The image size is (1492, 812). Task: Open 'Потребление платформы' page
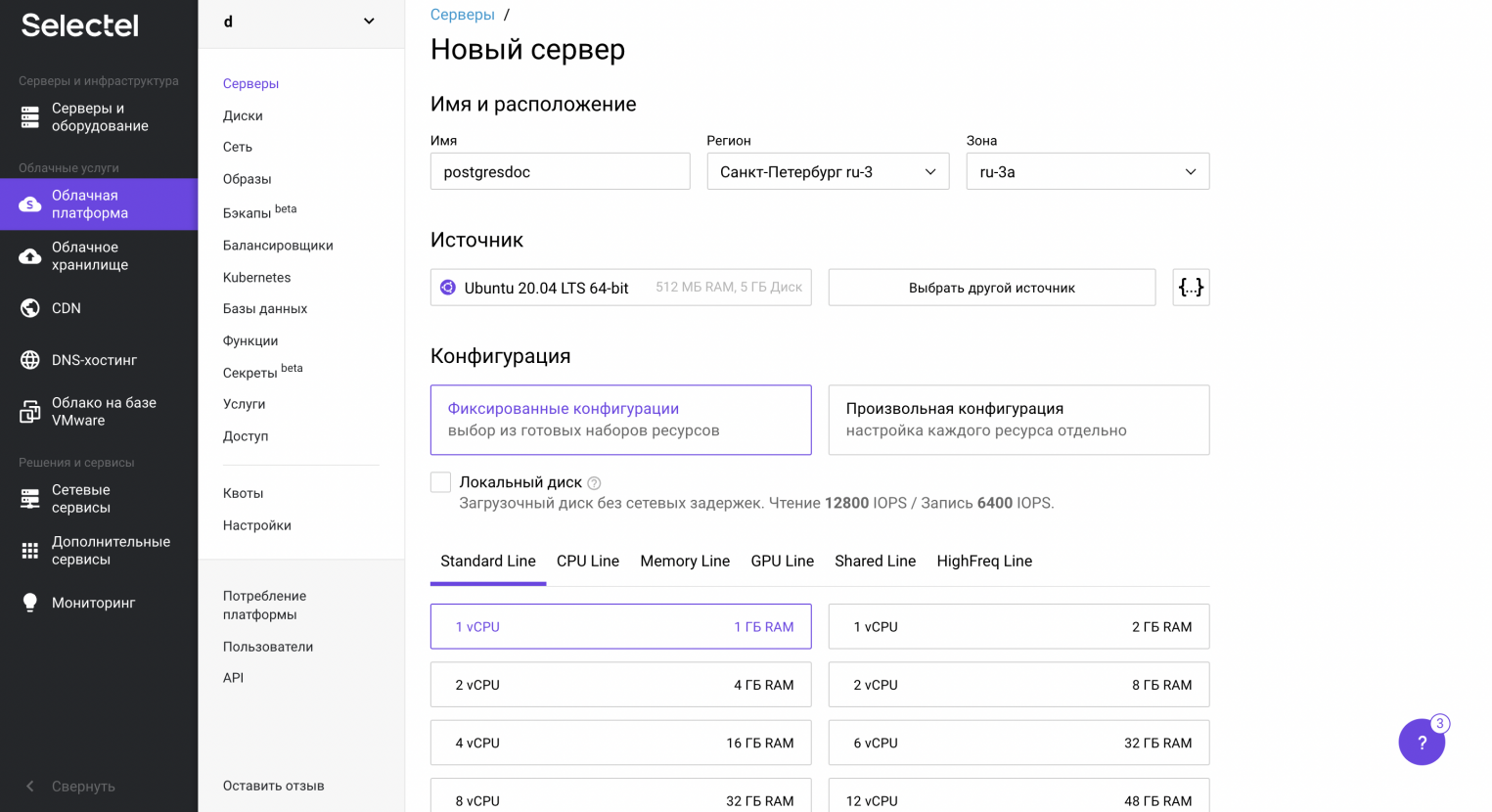[x=265, y=606]
